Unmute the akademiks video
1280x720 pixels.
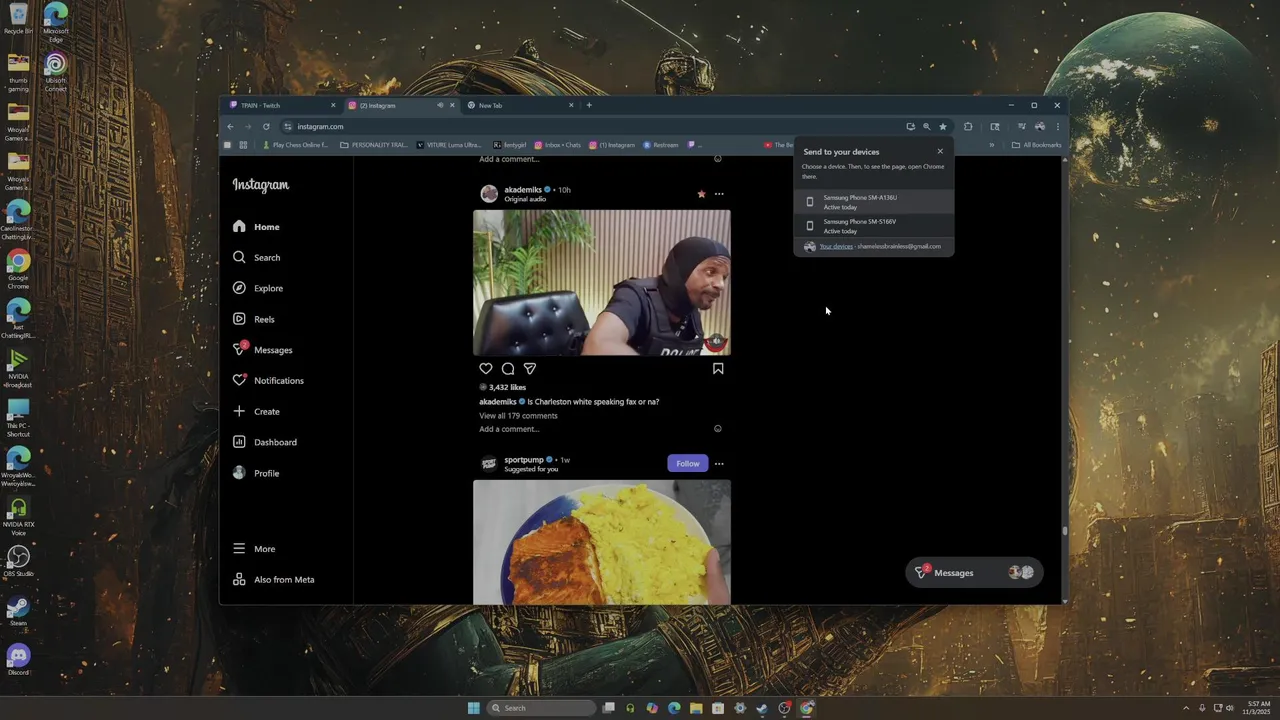click(716, 342)
